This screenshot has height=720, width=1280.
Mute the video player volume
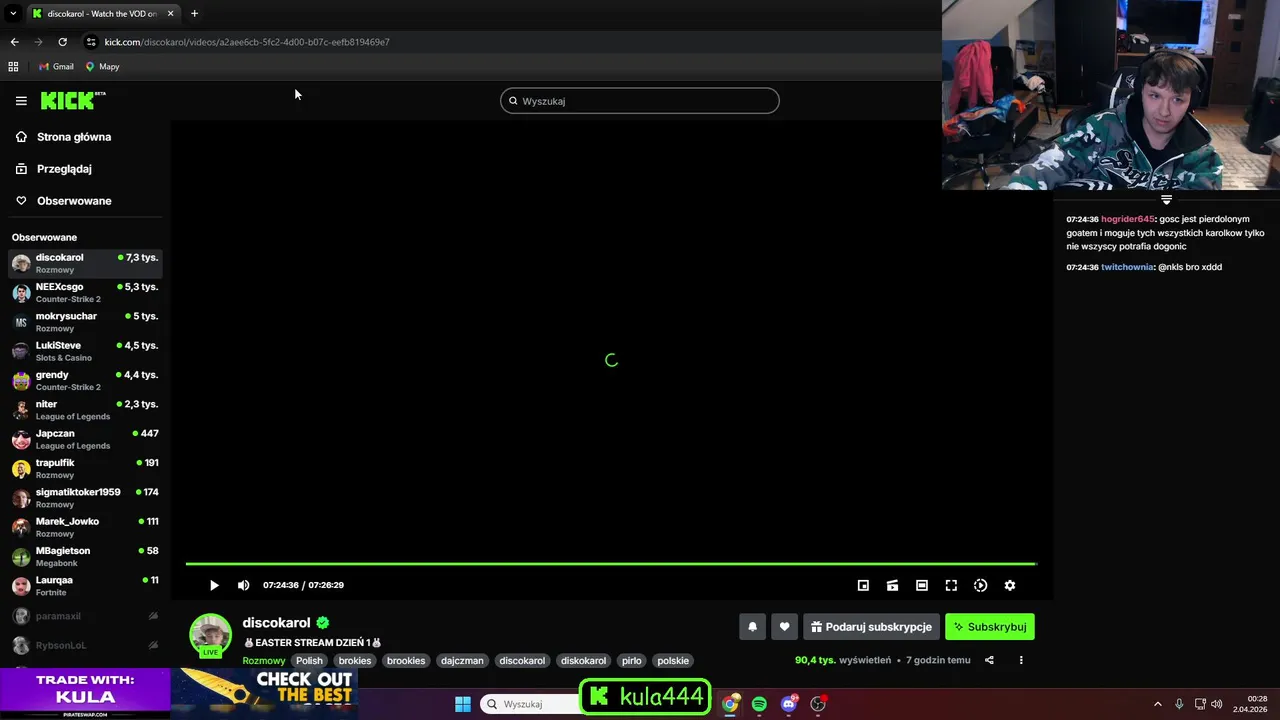pos(243,585)
